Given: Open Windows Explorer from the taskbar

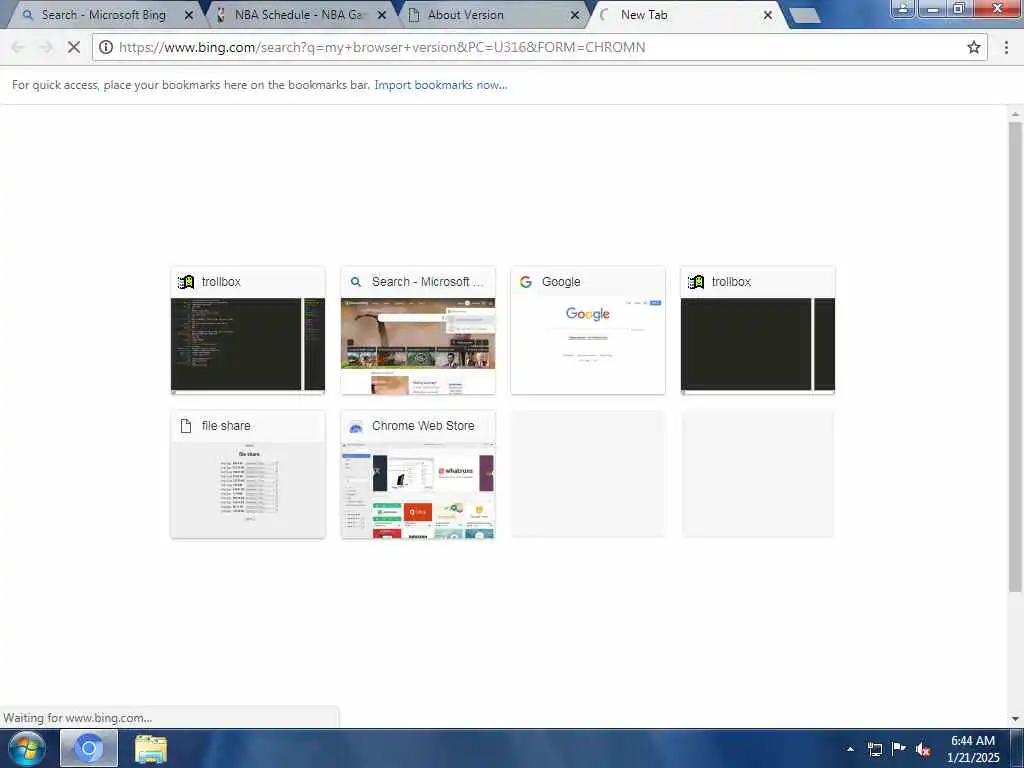Looking at the screenshot, I should tap(151, 748).
